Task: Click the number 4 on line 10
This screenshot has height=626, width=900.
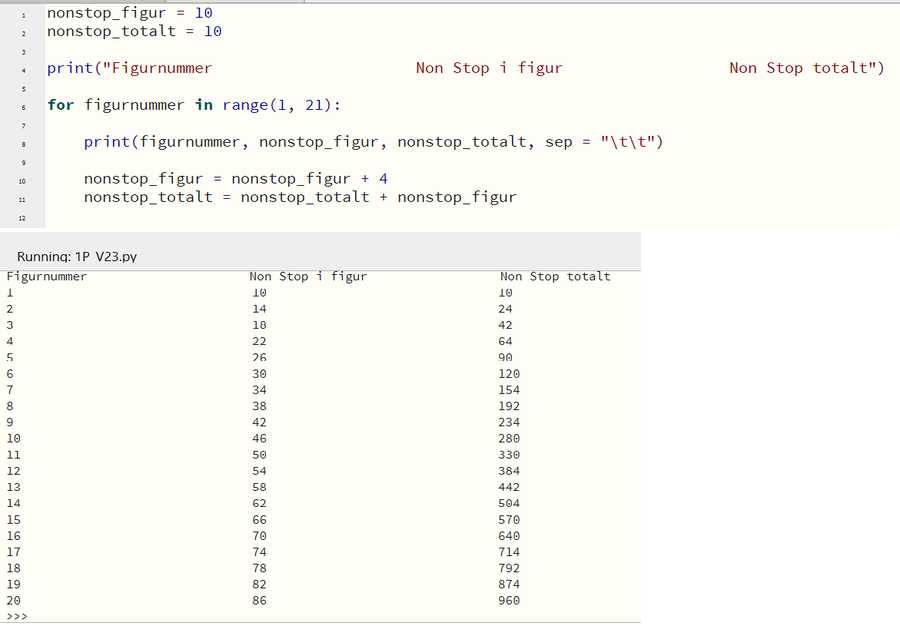Action: point(383,179)
